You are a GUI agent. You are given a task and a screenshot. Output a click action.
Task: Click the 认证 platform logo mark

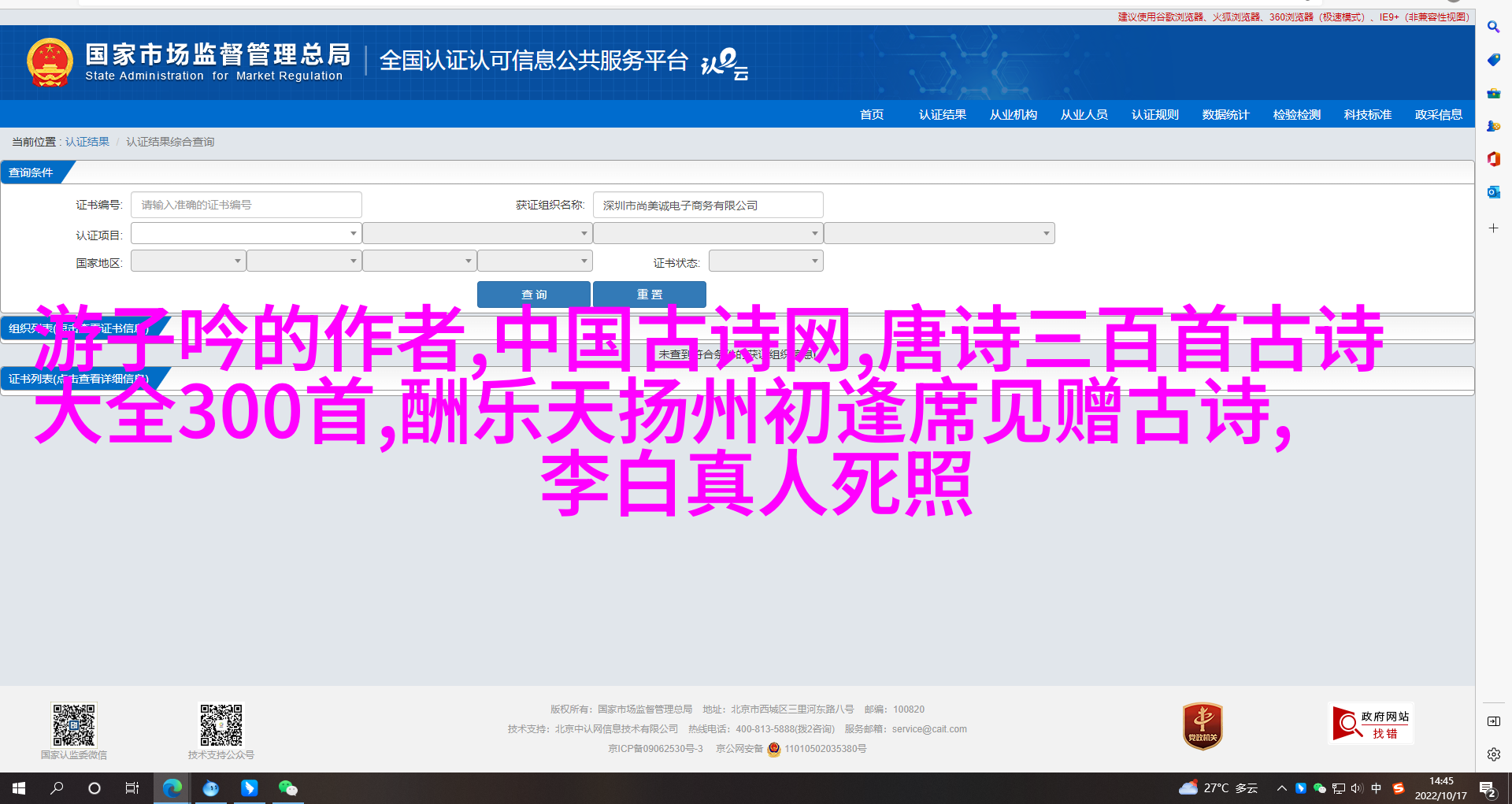point(724,64)
